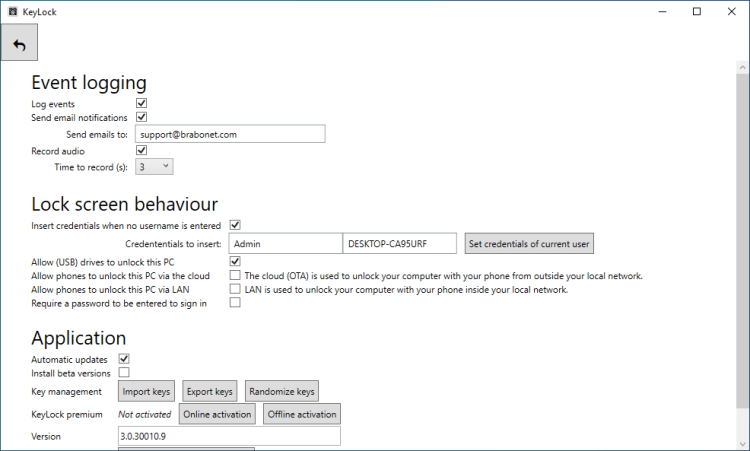Click the 'LAN is used to unlock' description
The width and height of the screenshot is (750, 451).
pos(406,290)
